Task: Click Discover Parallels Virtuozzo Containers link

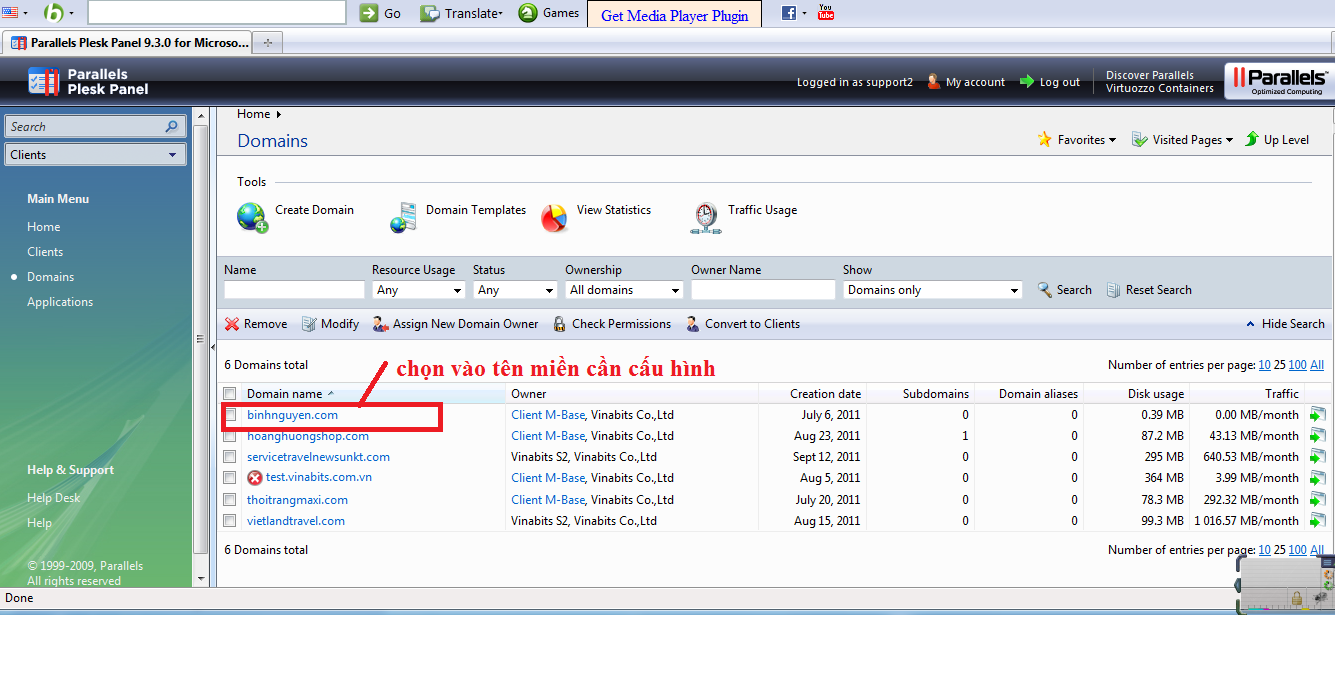Action: (x=1160, y=82)
